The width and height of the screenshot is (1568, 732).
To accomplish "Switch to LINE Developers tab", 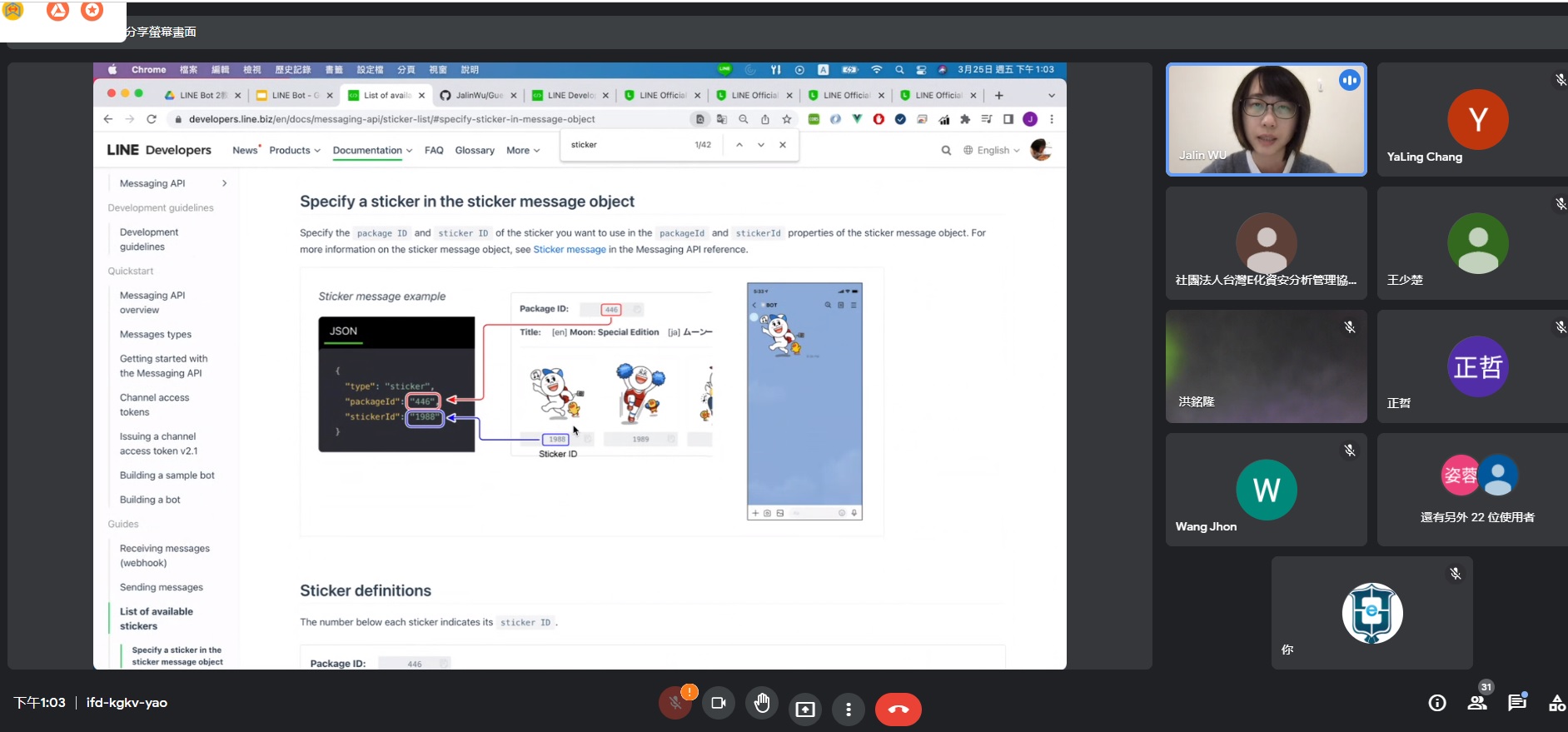I will [570, 95].
